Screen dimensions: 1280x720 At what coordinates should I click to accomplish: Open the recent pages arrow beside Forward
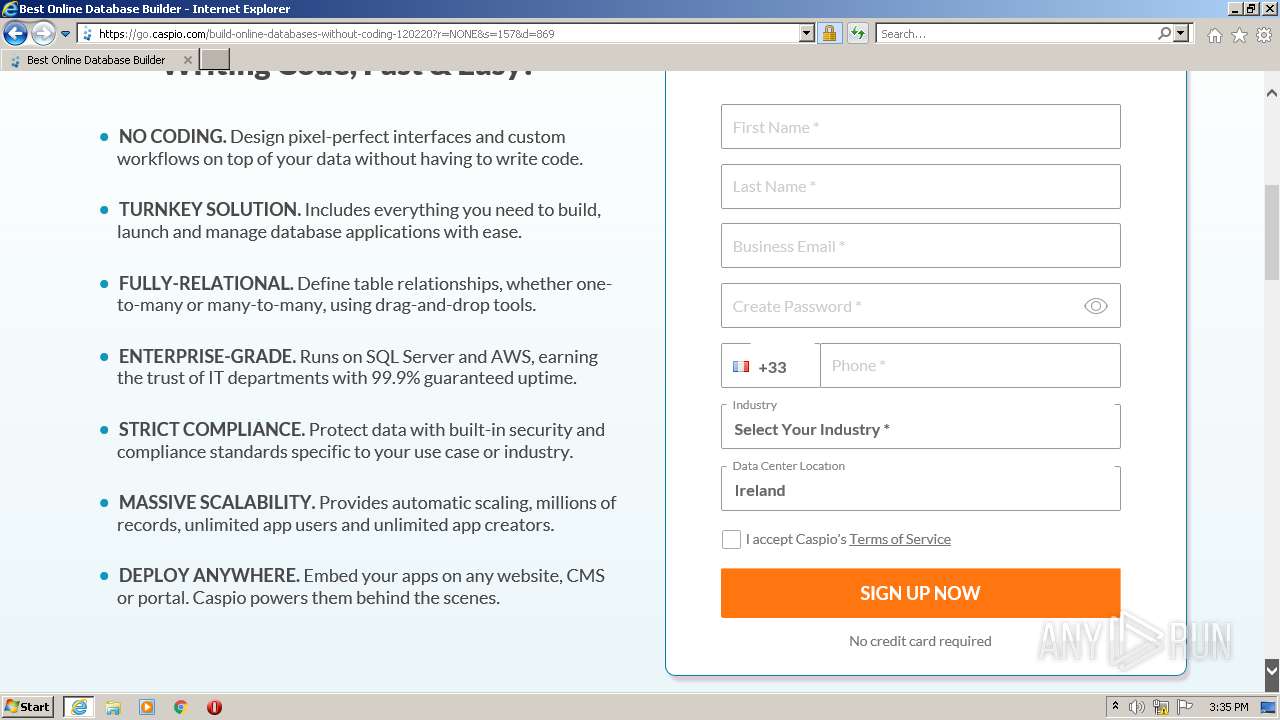click(x=66, y=34)
